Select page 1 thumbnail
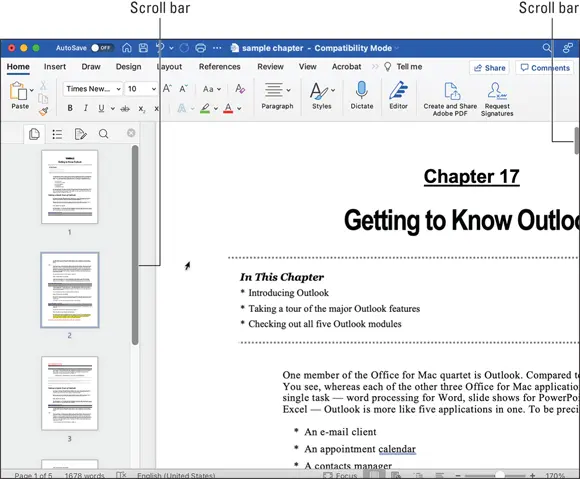 point(70,187)
